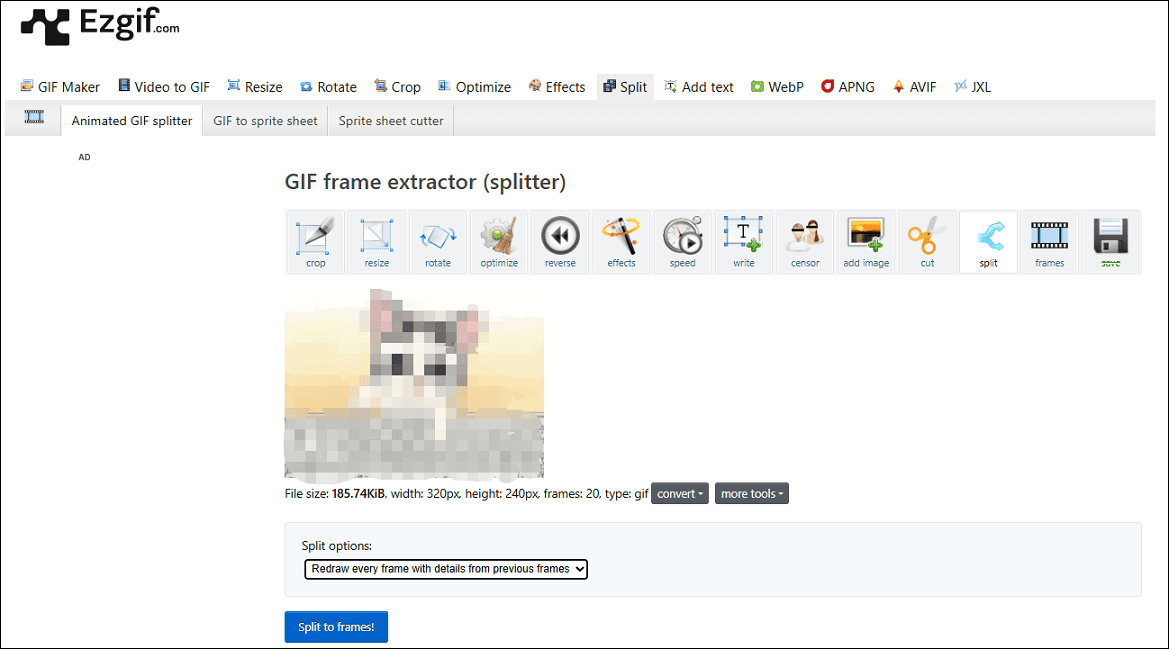1169x649 pixels.
Task: Select the censor tool
Action: pyautogui.click(x=804, y=241)
